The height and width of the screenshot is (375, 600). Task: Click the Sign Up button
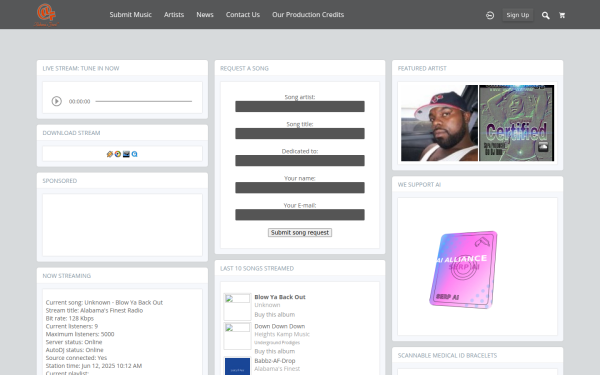pos(518,15)
